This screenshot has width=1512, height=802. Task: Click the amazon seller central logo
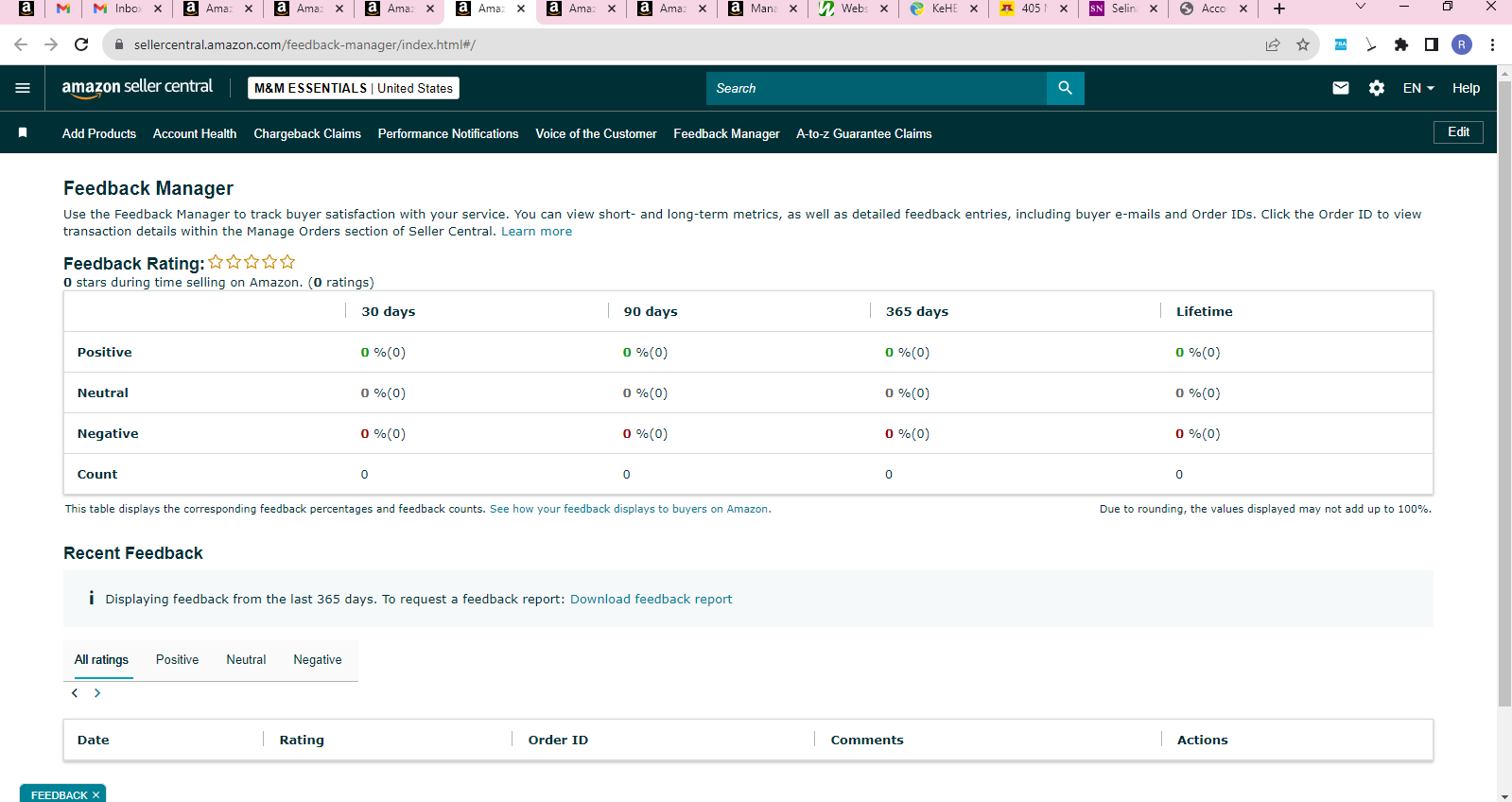137,88
